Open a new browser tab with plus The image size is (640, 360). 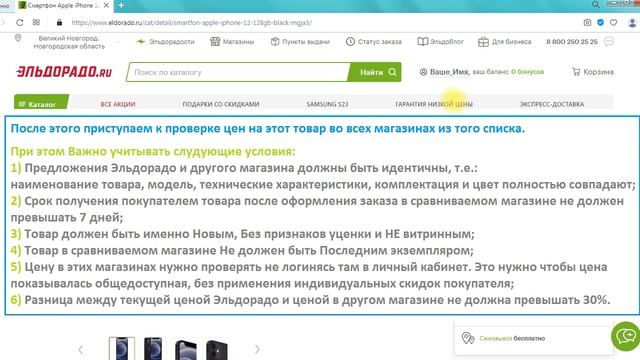pos(121,5)
